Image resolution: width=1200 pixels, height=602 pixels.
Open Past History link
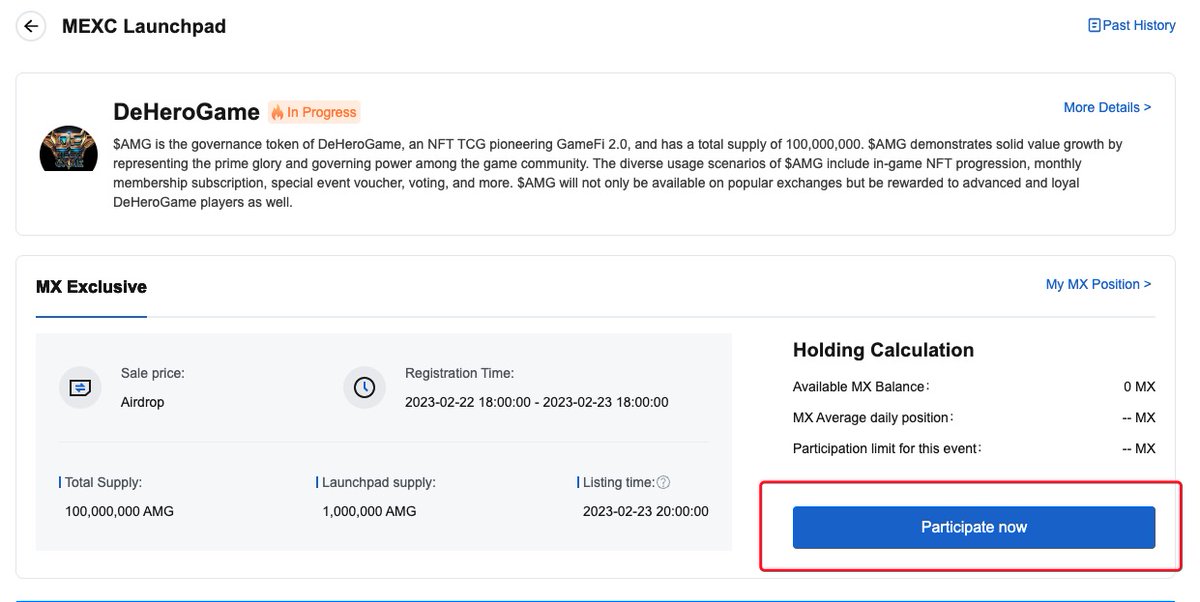(1139, 25)
